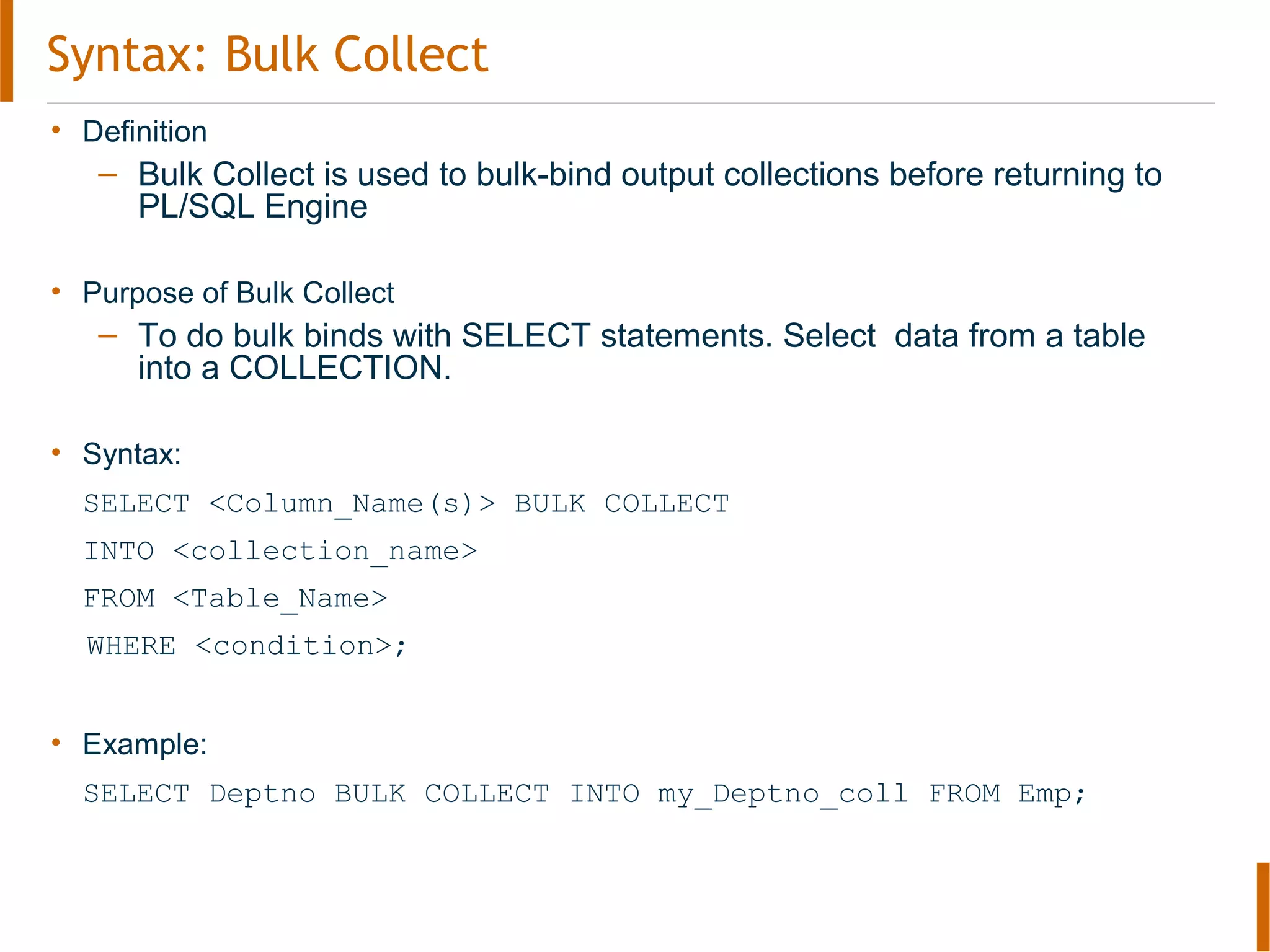Select the Definition bullet heading
The image size is (1270, 952).
click(145, 131)
